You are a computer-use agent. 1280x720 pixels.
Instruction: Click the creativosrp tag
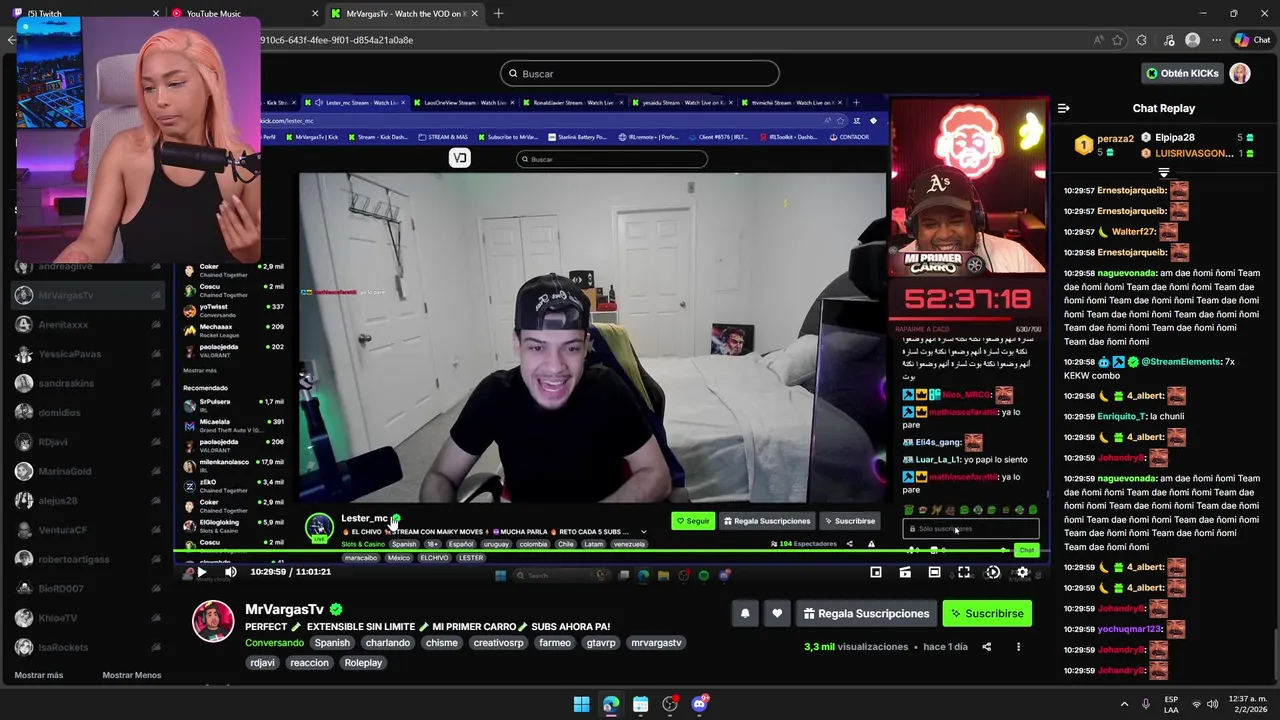click(499, 643)
